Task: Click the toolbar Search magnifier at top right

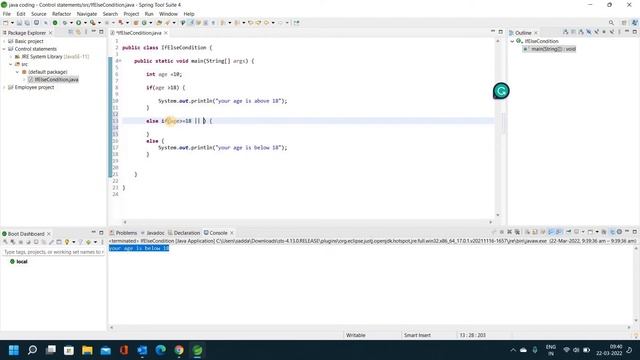Action: click(x=611, y=23)
